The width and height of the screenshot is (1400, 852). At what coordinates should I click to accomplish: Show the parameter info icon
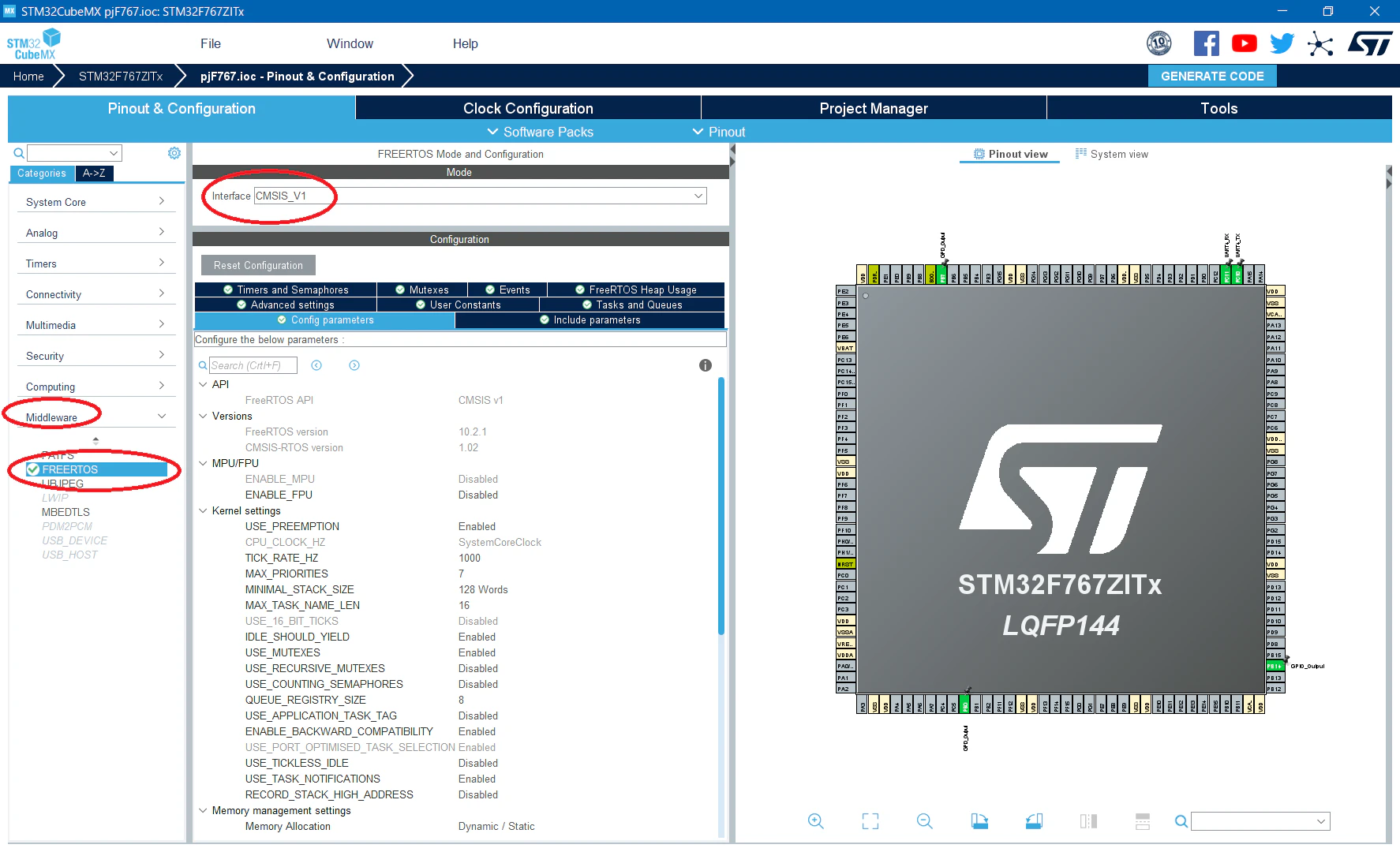tap(706, 365)
